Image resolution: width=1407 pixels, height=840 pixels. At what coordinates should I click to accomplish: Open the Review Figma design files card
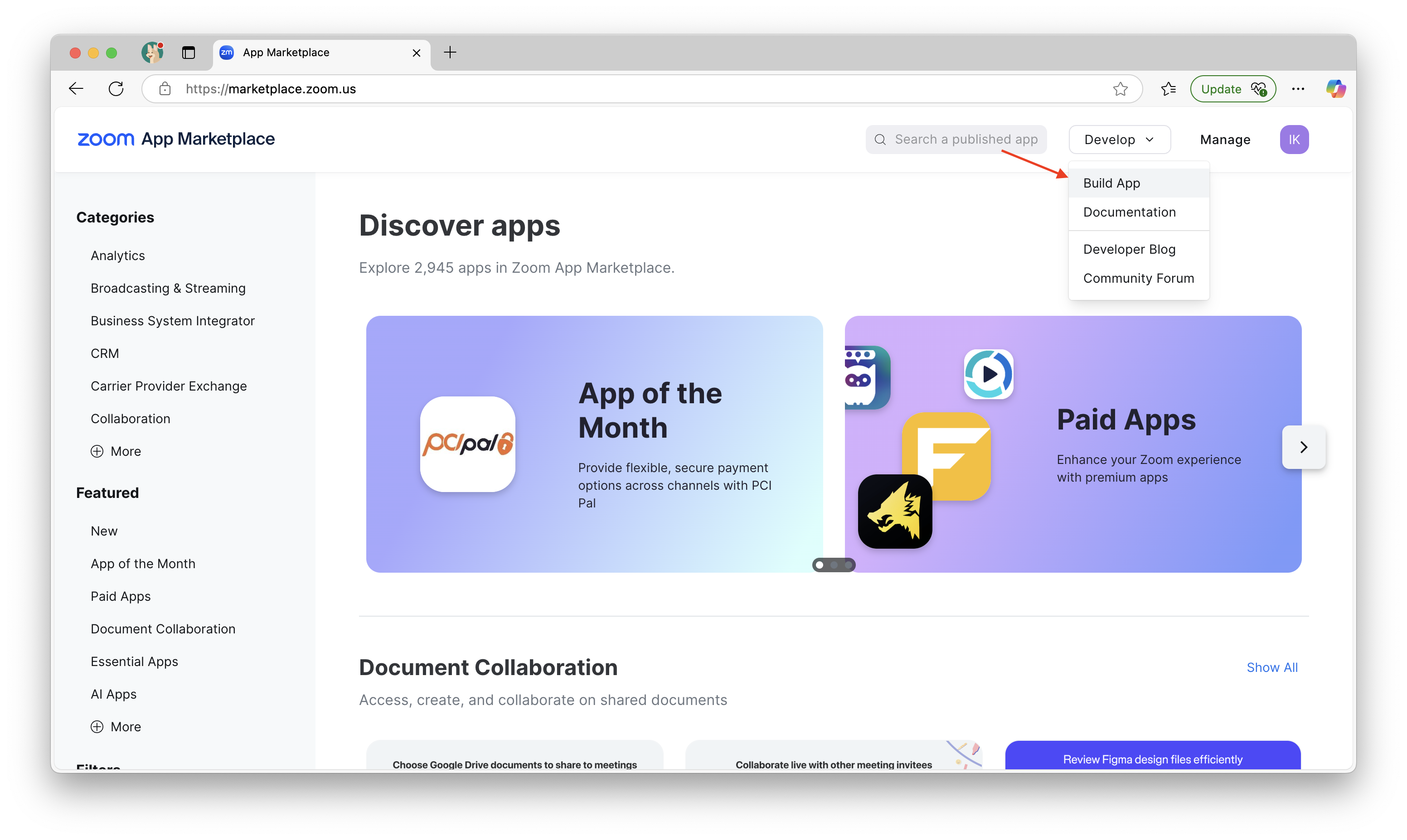[1153, 755]
